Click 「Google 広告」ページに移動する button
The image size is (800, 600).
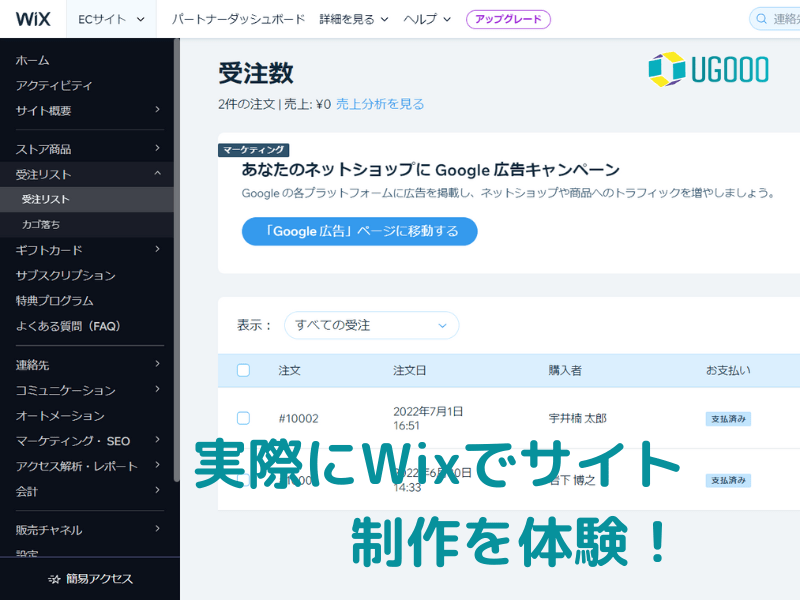[359, 231]
